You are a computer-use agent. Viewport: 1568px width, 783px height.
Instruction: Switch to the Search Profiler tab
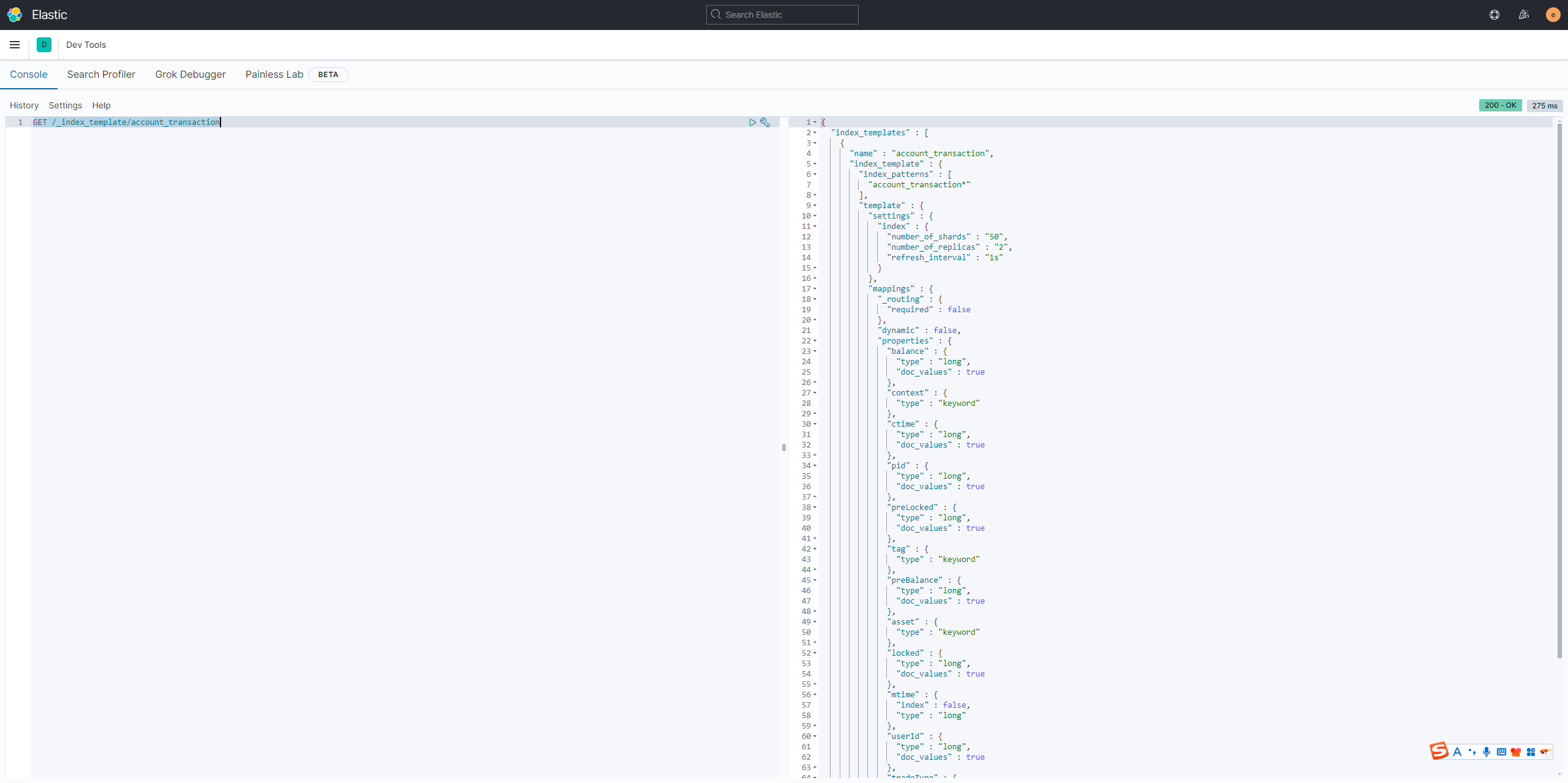101,74
